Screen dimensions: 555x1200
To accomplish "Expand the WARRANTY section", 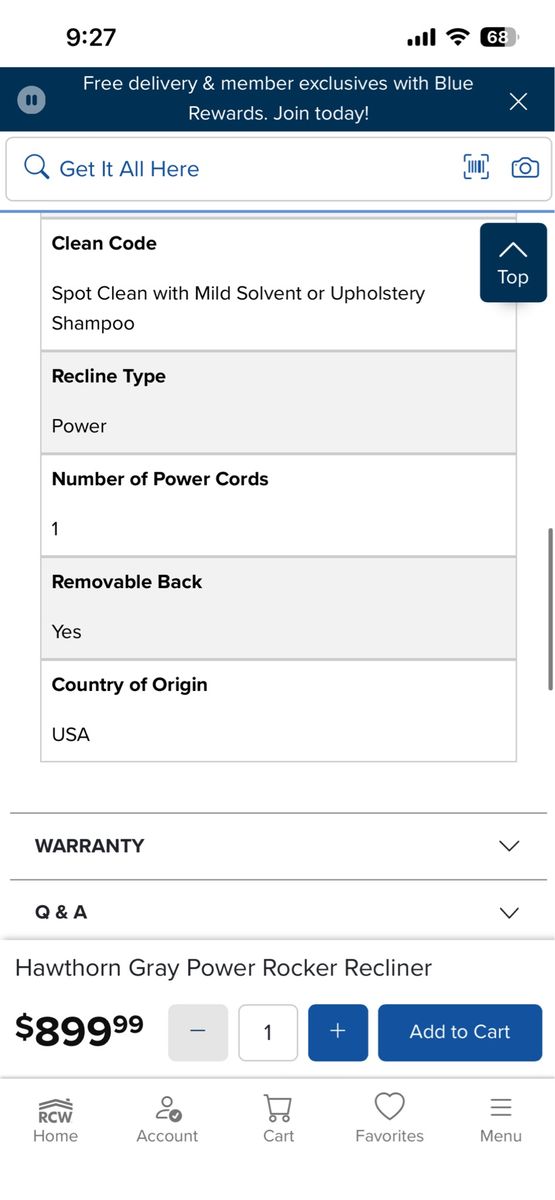I will point(278,846).
